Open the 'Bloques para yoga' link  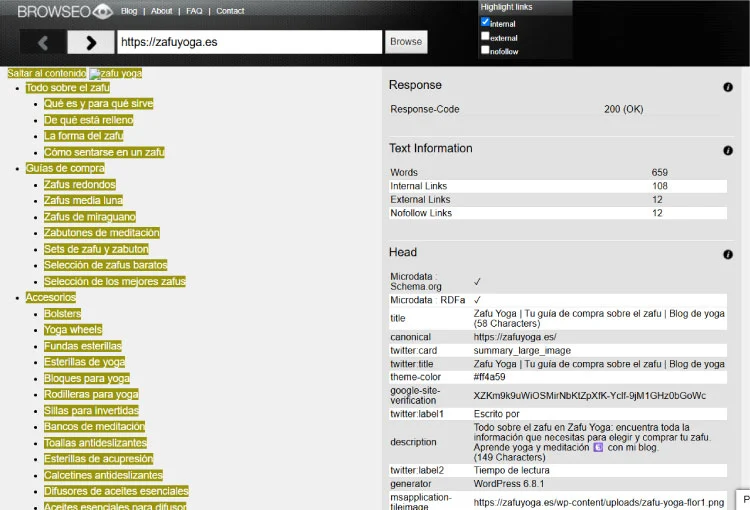click(x=87, y=378)
